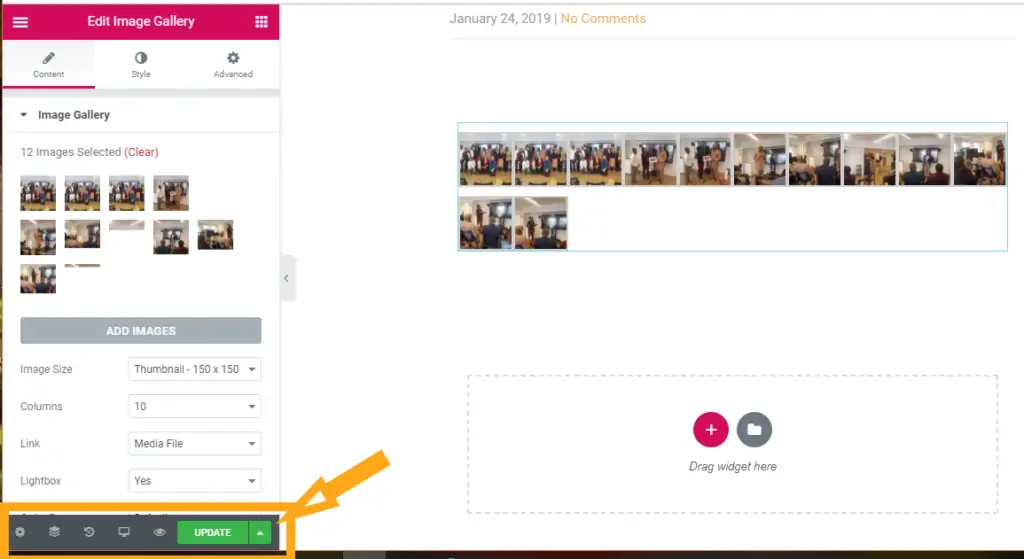Screen dimensions: 1024x559
Task: Collapse the editor panel with side arrow
Action: click(x=287, y=278)
